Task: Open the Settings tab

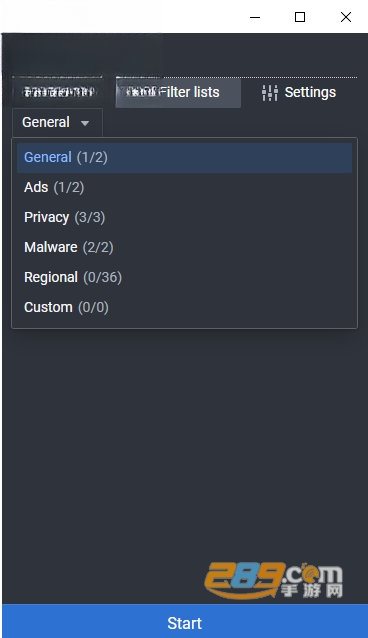Action: pos(299,92)
